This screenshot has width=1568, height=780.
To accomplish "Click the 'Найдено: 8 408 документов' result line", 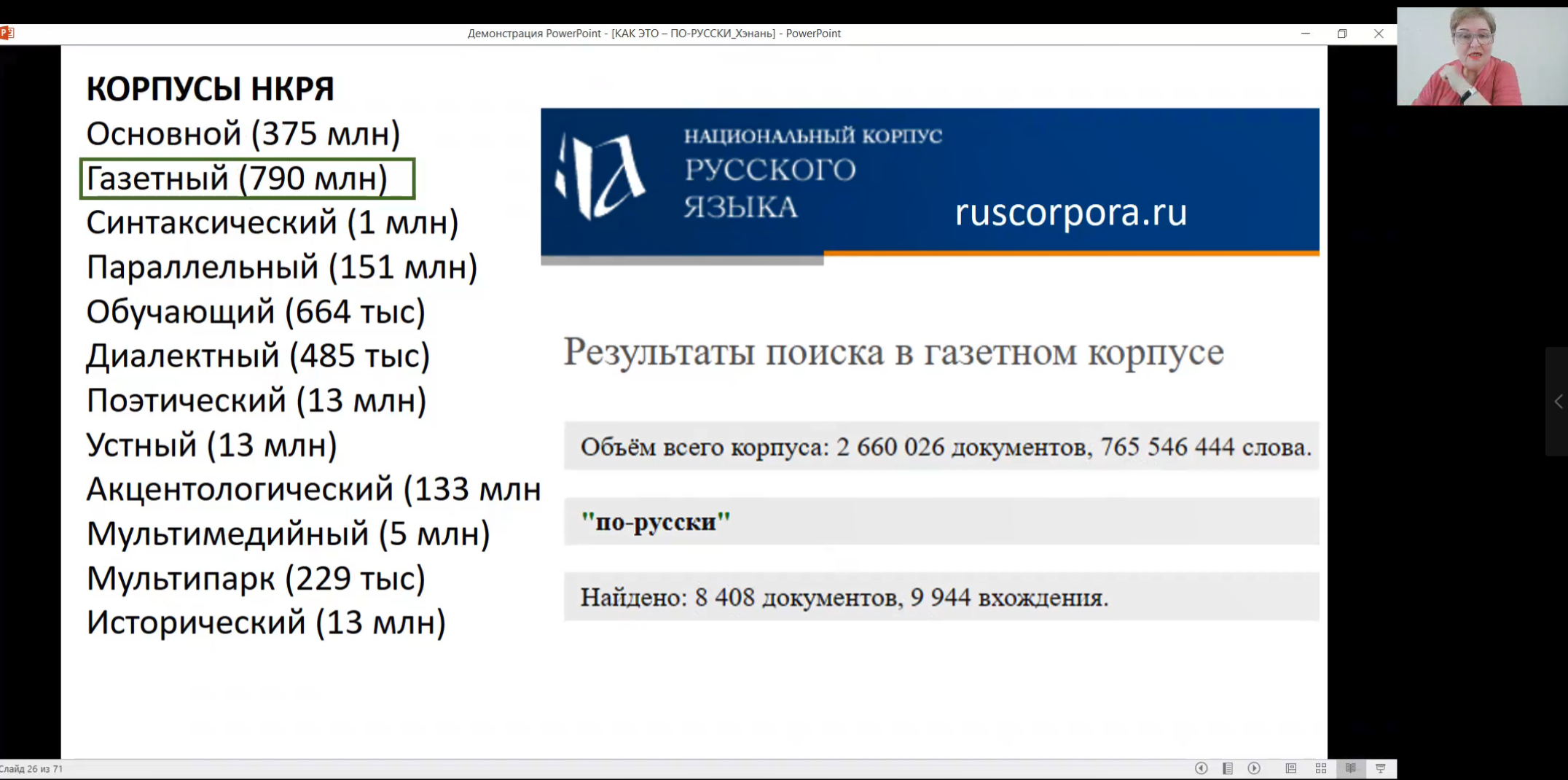I will pos(941,597).
